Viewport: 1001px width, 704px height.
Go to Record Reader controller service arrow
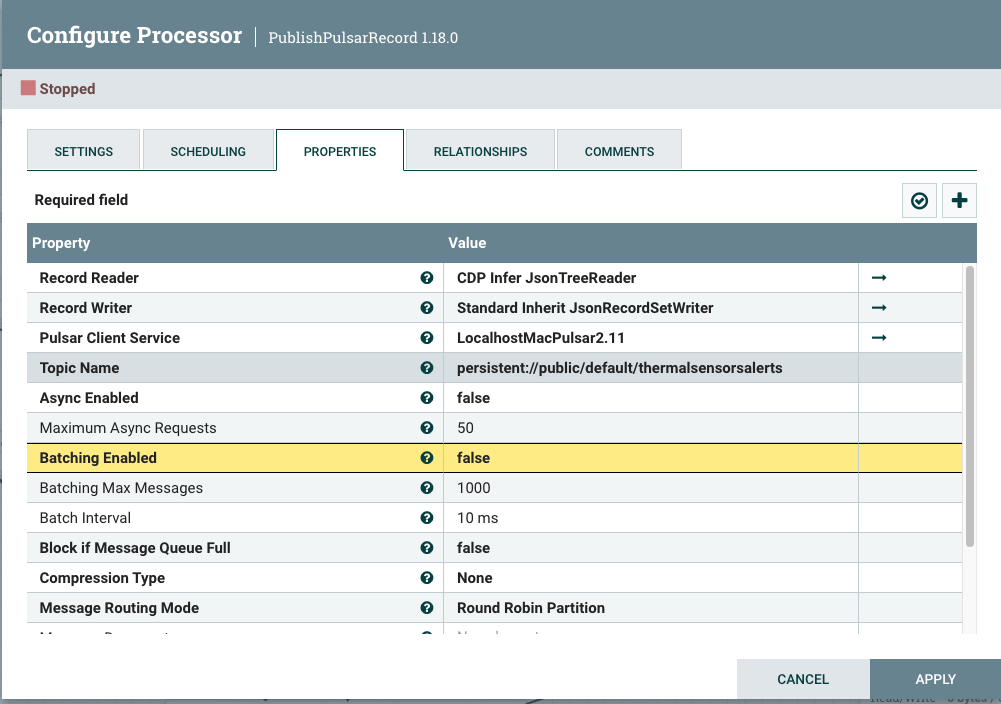click(879, 278)
